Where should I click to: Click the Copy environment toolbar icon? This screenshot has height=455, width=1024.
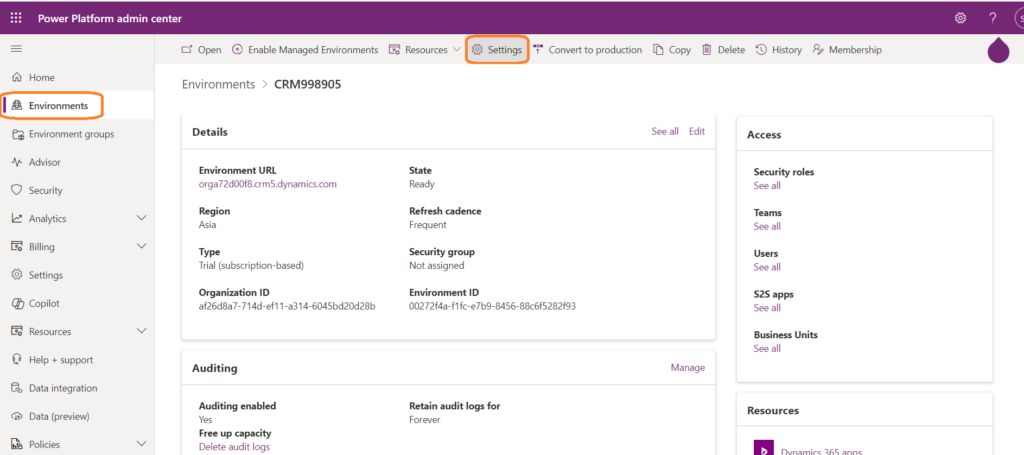(672, 50)
